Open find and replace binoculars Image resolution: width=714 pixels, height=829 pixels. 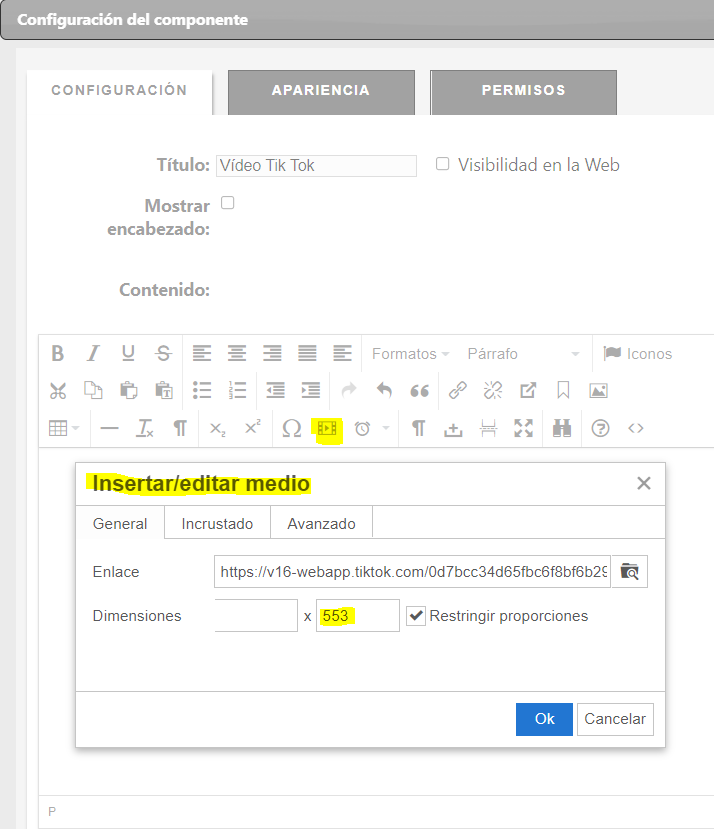pos(562,428)
